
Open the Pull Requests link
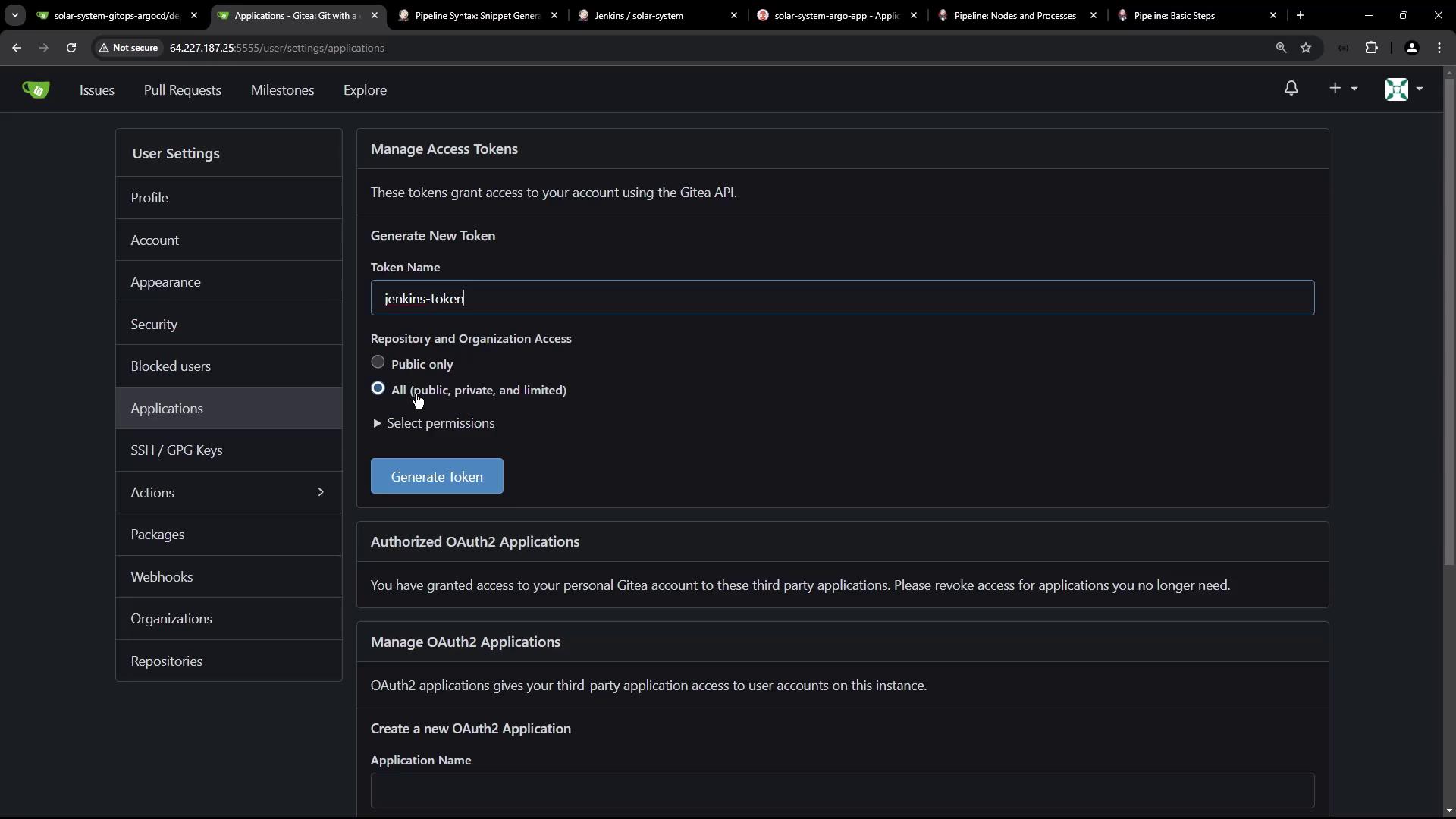click(183, 90)
